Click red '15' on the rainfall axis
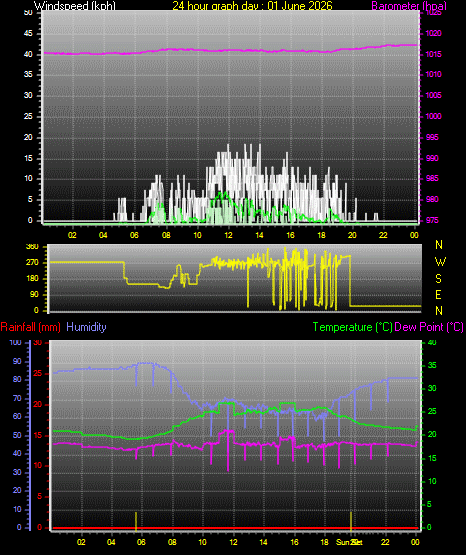This screenshot has width=466, height=555. 38,436
